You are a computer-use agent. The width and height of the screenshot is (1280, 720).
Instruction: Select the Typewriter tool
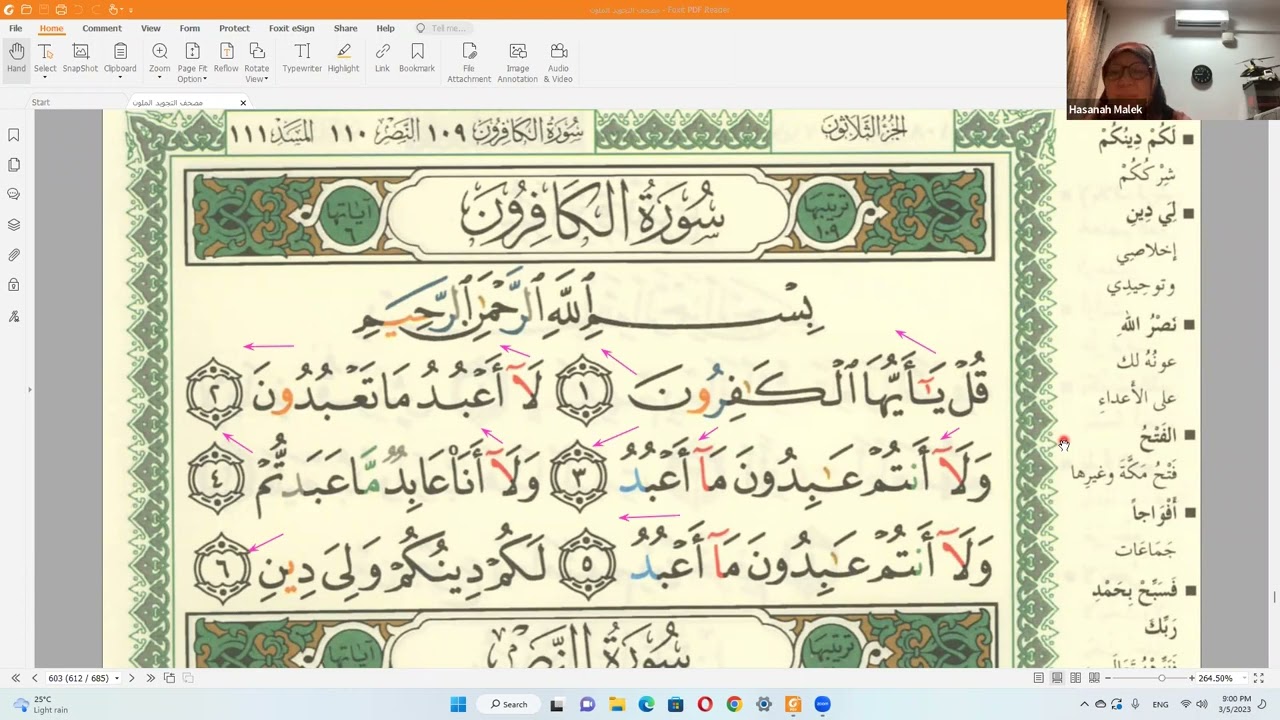click(x=302, y=58)
